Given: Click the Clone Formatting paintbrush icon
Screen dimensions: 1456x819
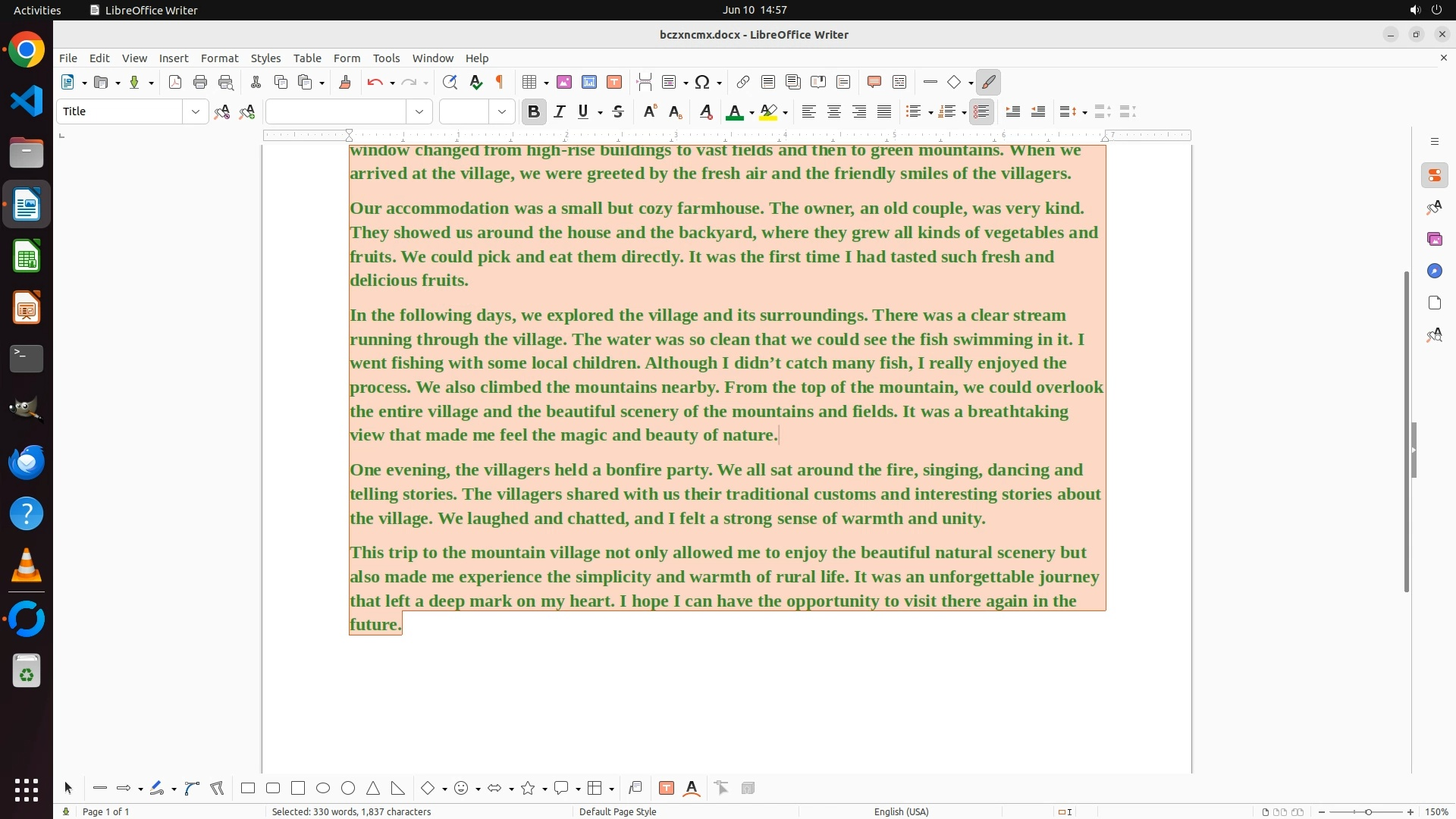Looking at the screenshot, I should (345, 83).
